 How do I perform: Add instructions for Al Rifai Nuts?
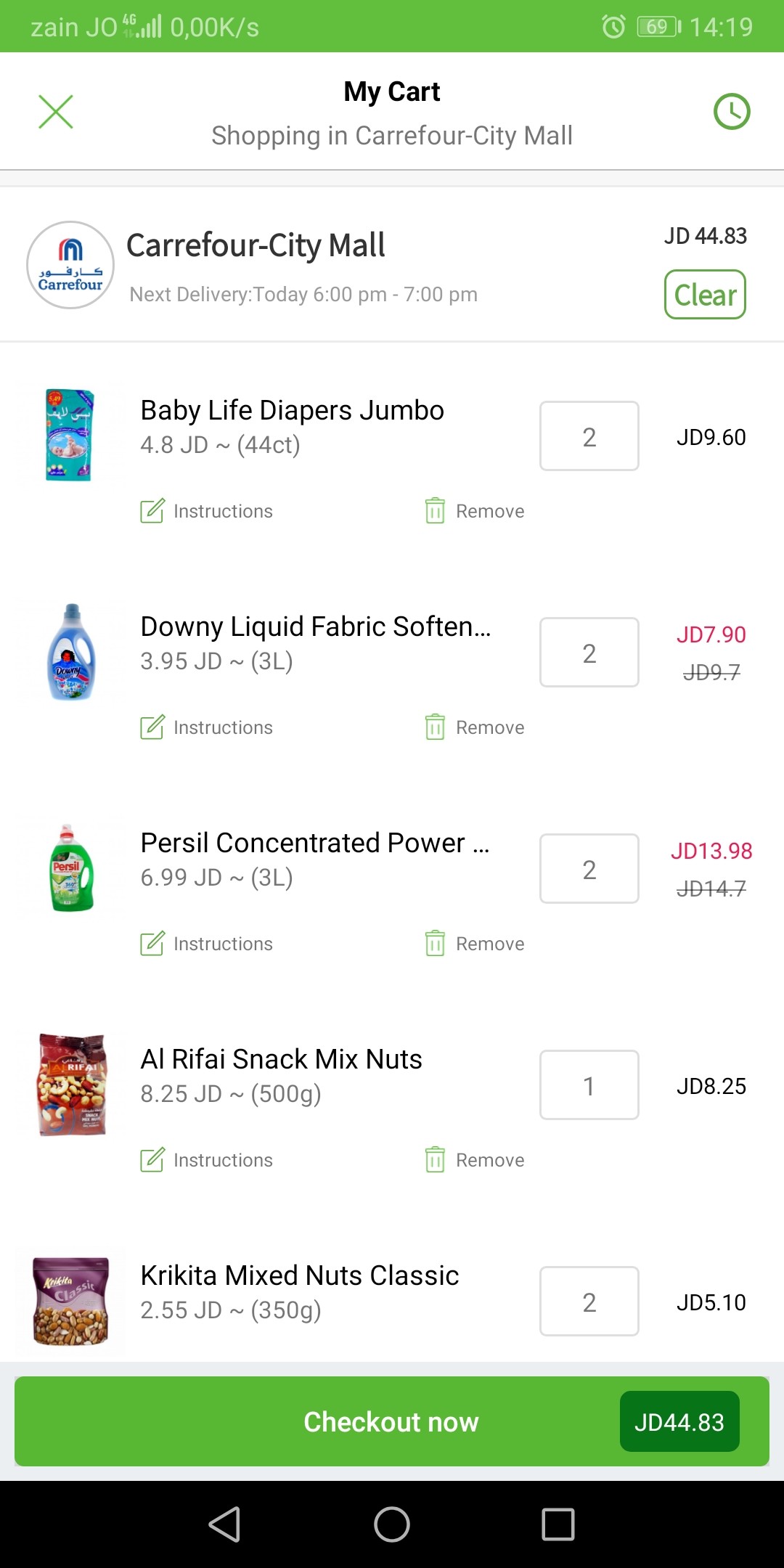click(x=207, y=1160)
